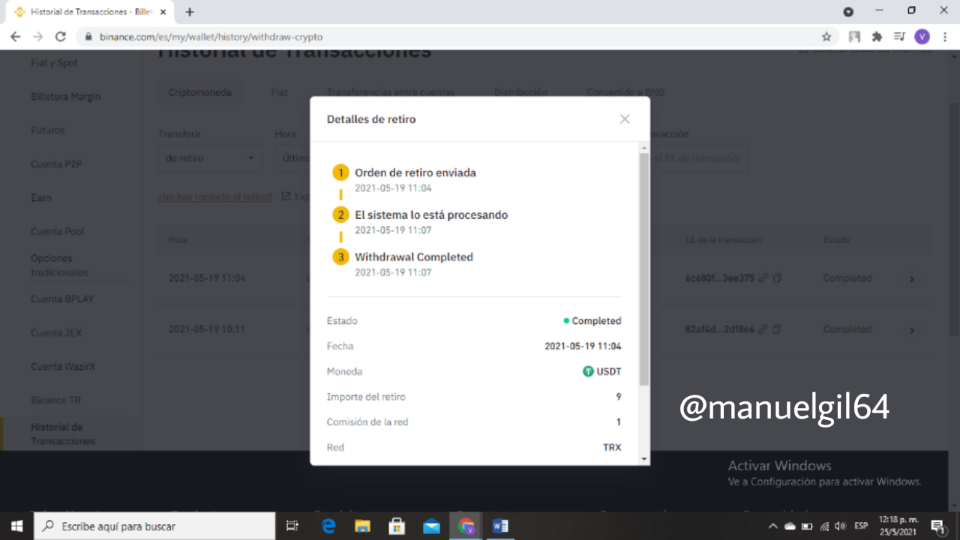Image resolution: width=960 pixels, height=540 pixels.
Task: Copy transaction ID 82af4d...2df8e6
Action: point(776,329)
